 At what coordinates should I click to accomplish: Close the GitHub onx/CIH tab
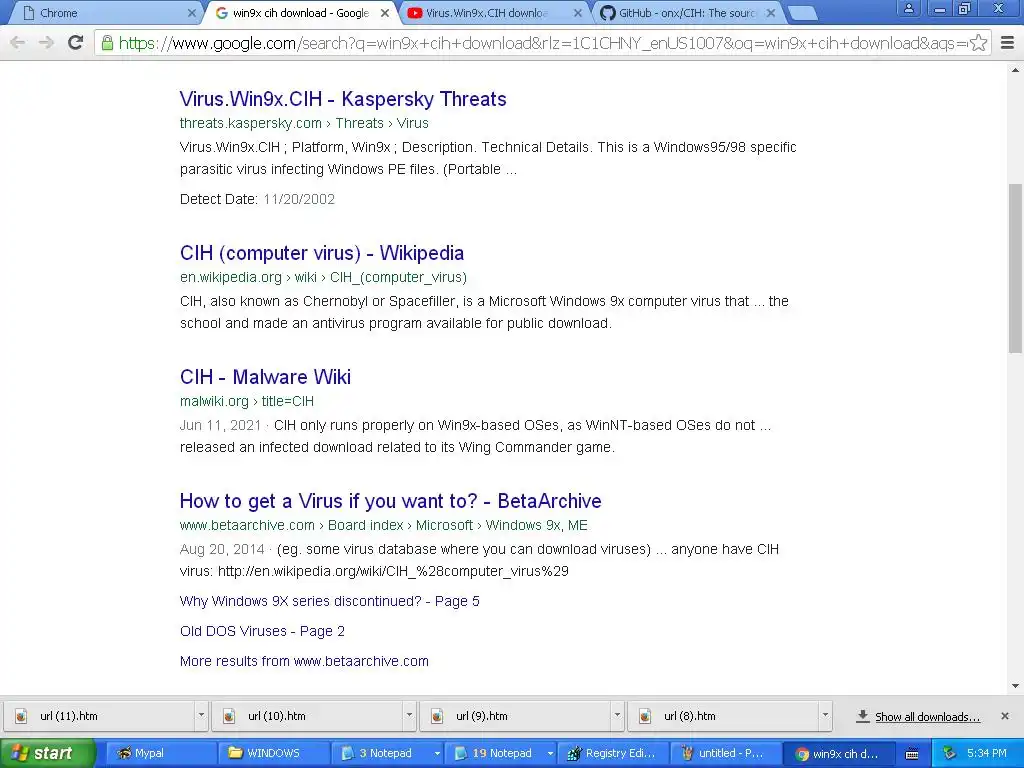coord(771,13)
